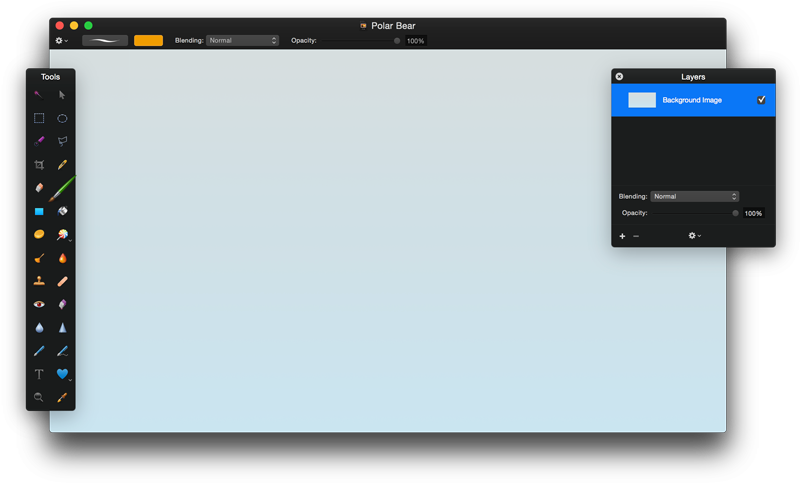Open Blending dropdown in Layers panel
This screenshot has width=800, height=483.
coord(694,197)
